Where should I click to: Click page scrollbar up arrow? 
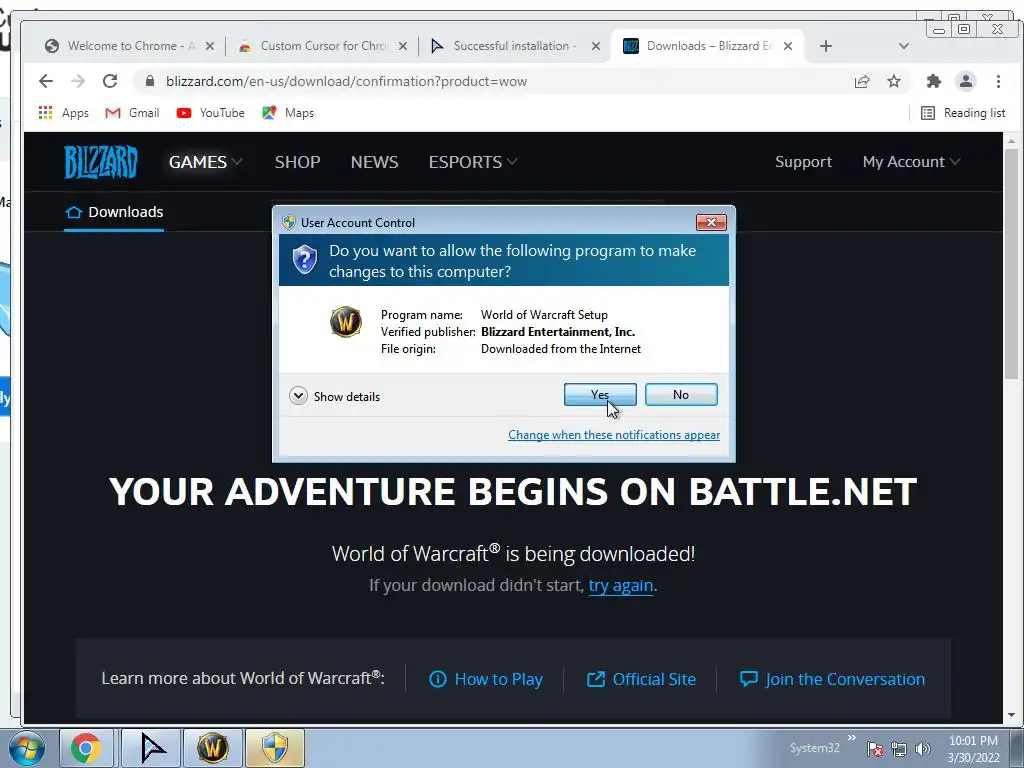(1011, 140)
